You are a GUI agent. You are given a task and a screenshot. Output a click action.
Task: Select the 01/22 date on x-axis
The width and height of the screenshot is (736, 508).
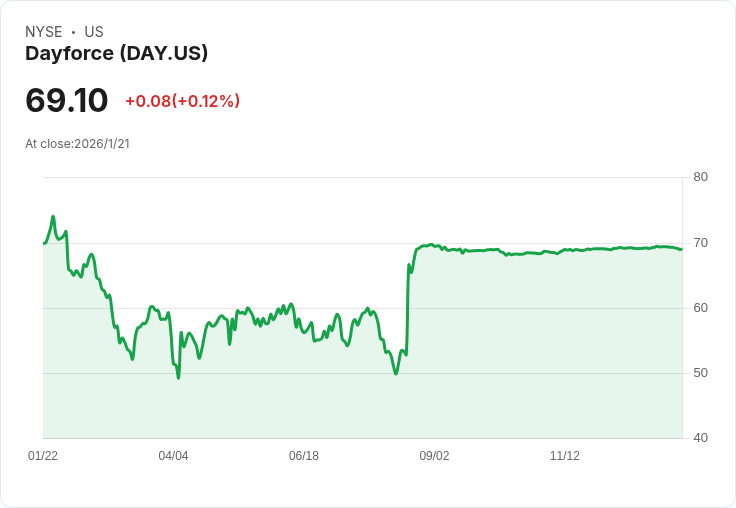click(x=43, y=456)
